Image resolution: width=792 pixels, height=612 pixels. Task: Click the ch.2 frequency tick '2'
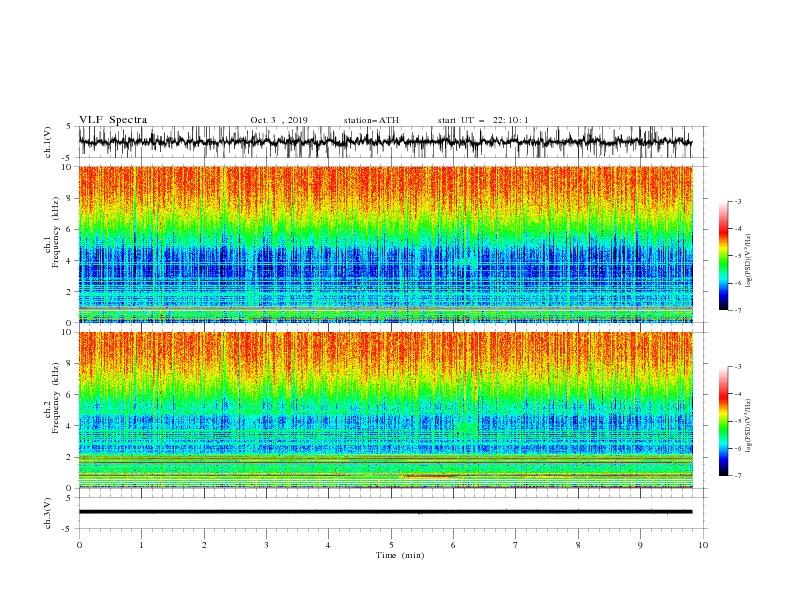[x=69, y=457]
